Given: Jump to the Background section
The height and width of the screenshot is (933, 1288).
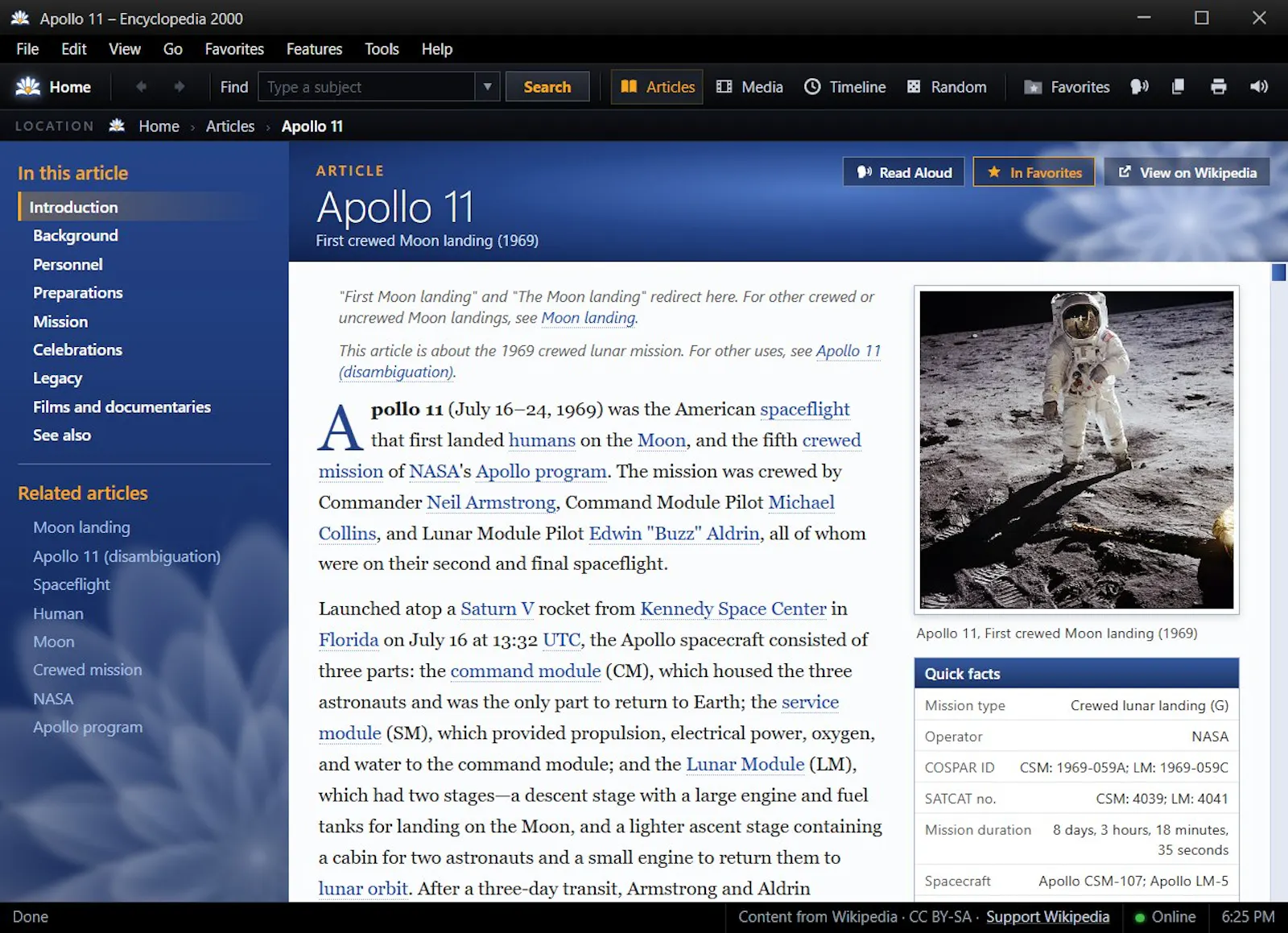Looking at the screenshot, I should click(x=76, y=236).
